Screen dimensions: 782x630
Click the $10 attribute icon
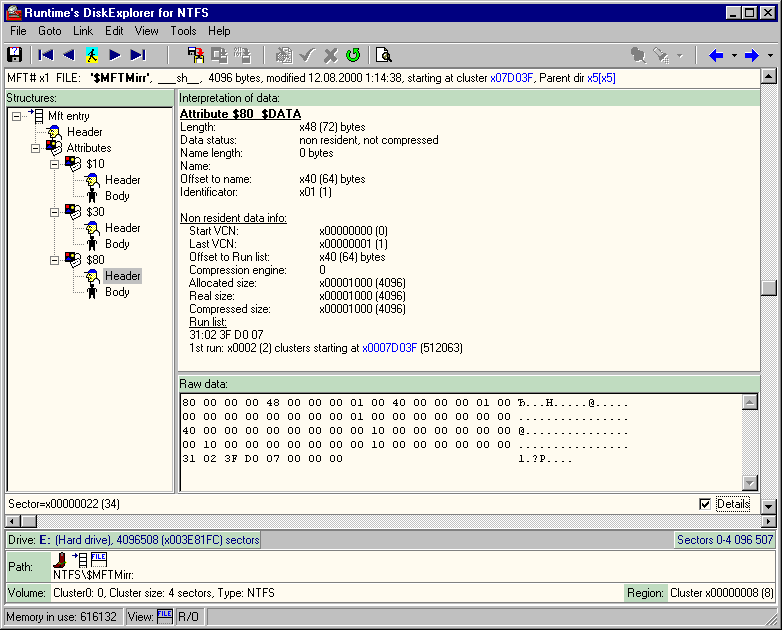pos(73,164)
